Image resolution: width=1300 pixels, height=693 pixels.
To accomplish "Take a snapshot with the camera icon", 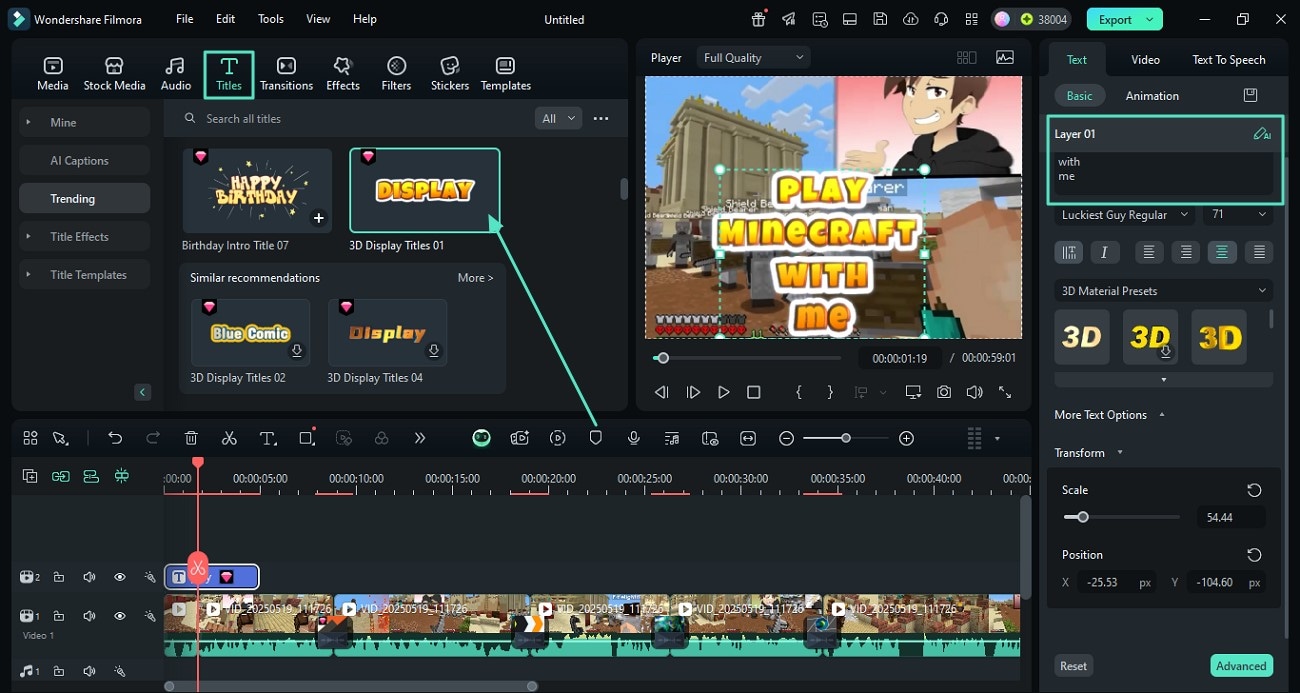I will coord(944,393).
